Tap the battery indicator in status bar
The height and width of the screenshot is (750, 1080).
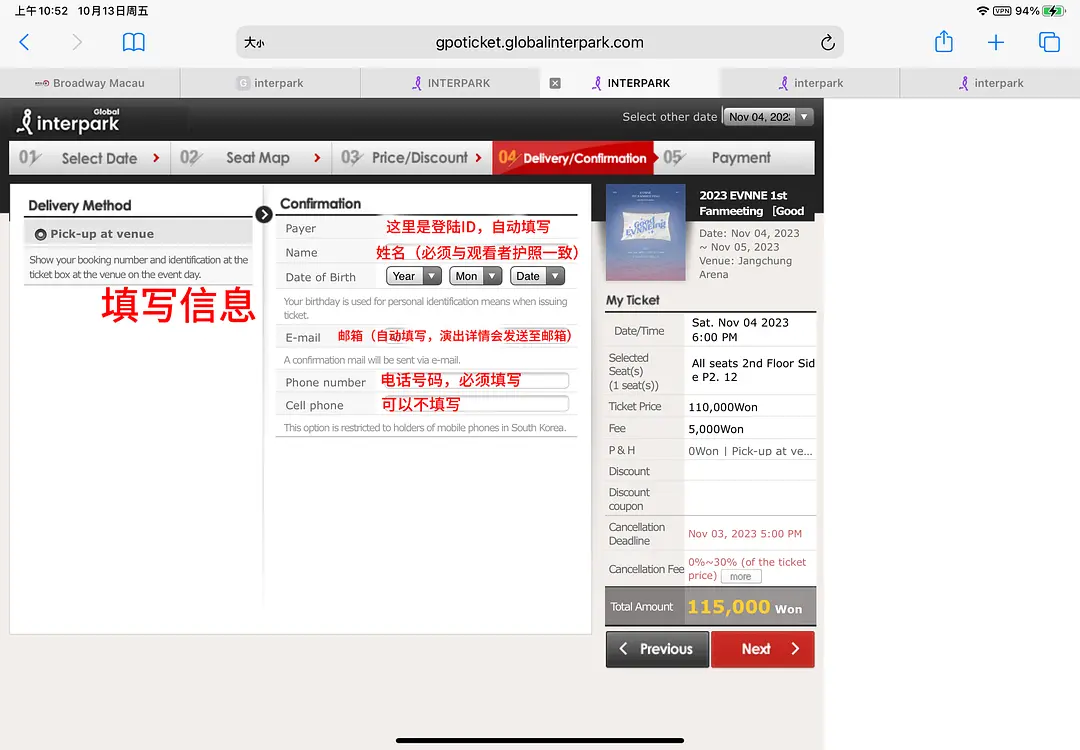pos(1054,11)
